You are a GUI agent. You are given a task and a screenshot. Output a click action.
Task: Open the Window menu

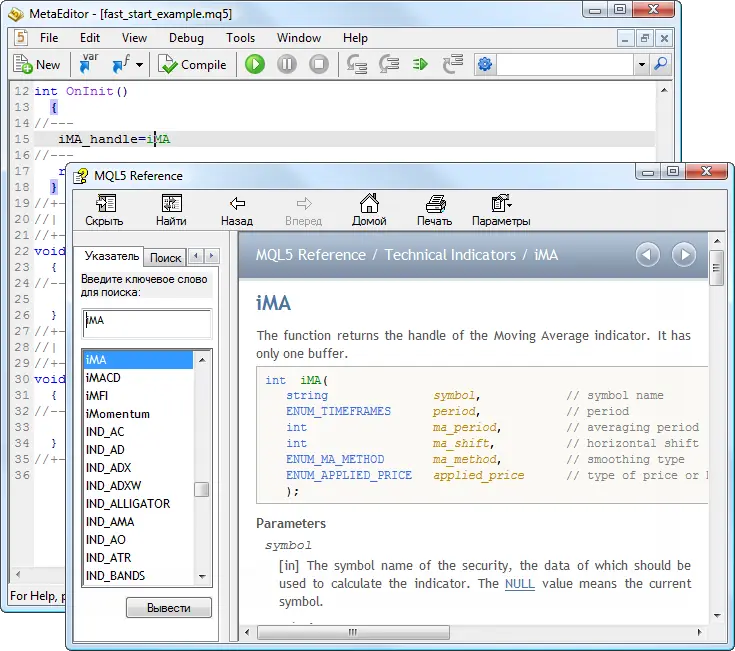coord(299,38)
